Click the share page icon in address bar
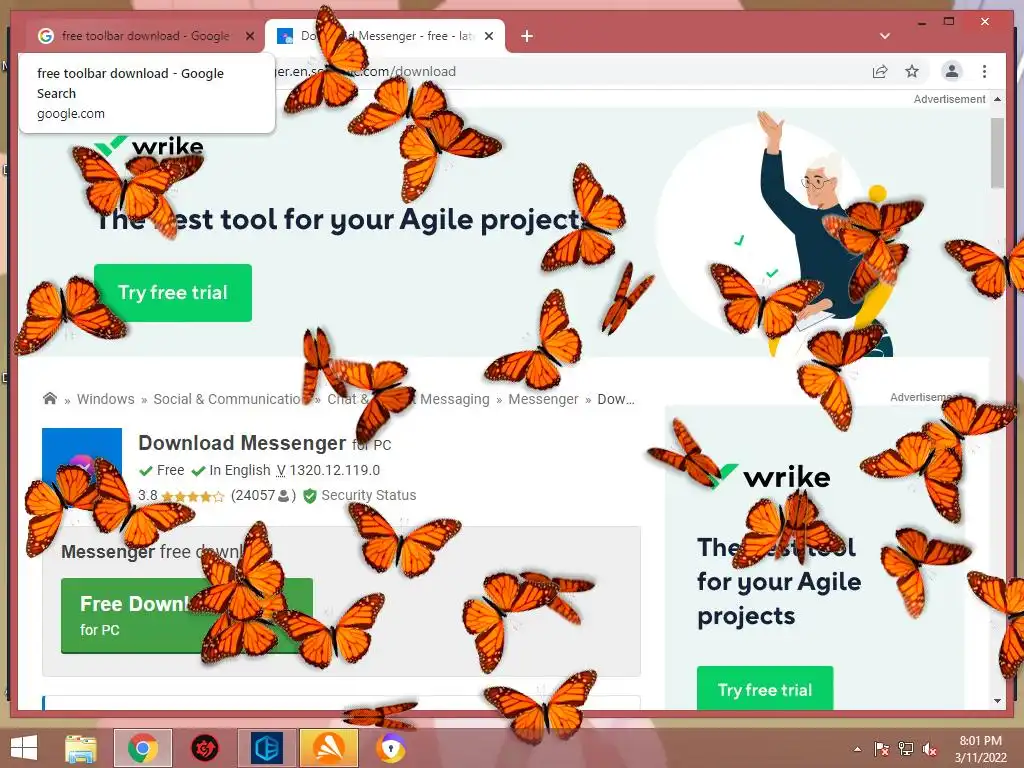 880,72
